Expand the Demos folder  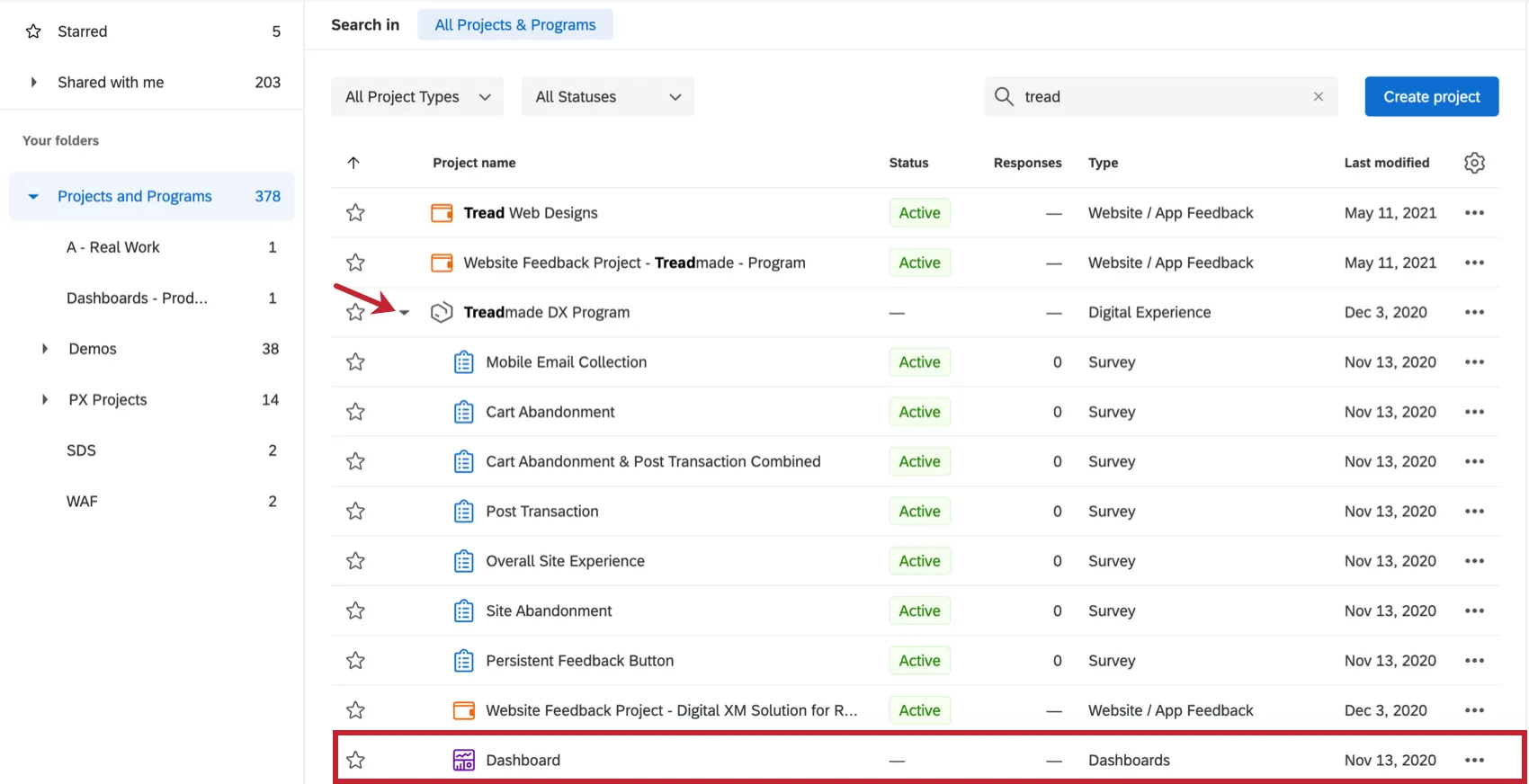pyautogui.click(x=45, y=349)
